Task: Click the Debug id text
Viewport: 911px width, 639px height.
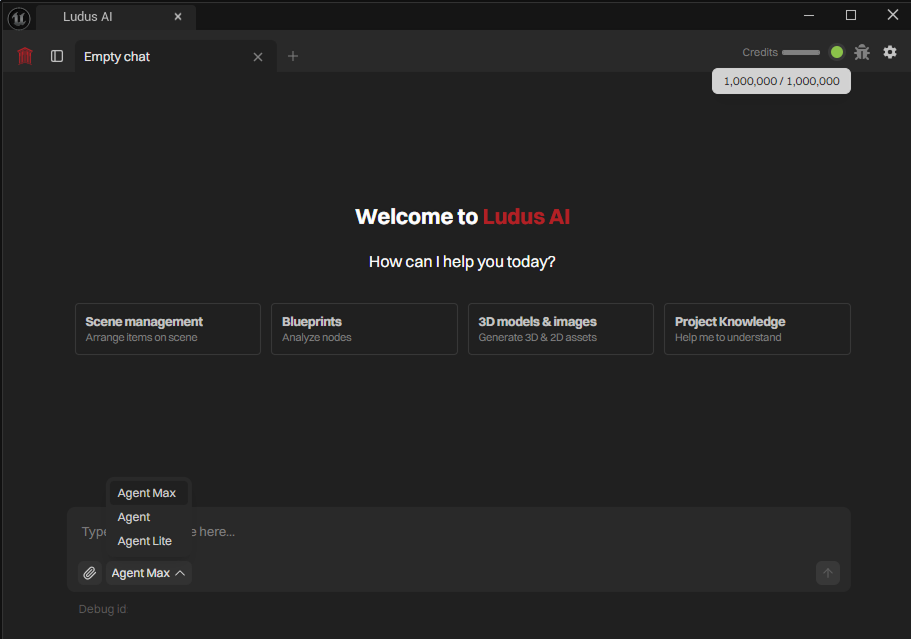Action: coord(102,609)
